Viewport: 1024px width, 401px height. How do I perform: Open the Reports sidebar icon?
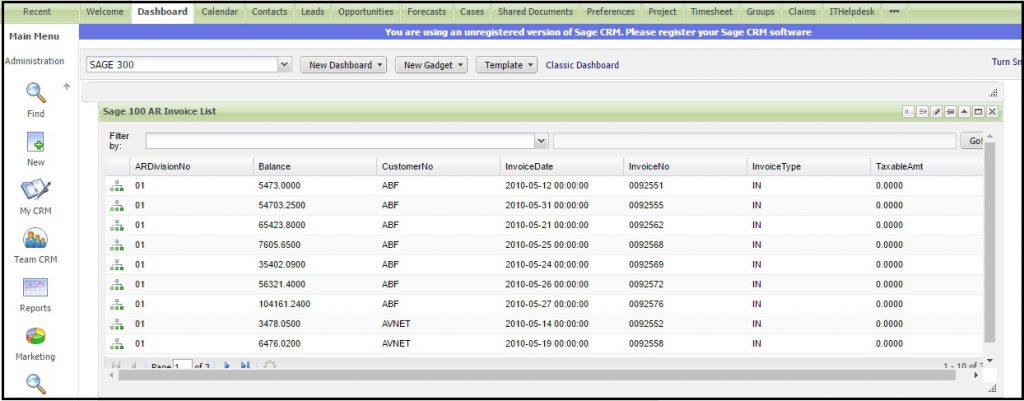pos(36,287)
